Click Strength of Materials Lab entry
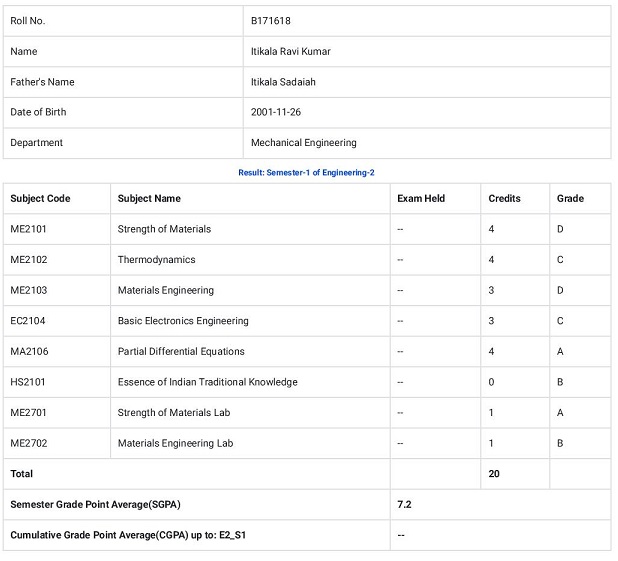The image size is (618, 561). tap(174, 413)
